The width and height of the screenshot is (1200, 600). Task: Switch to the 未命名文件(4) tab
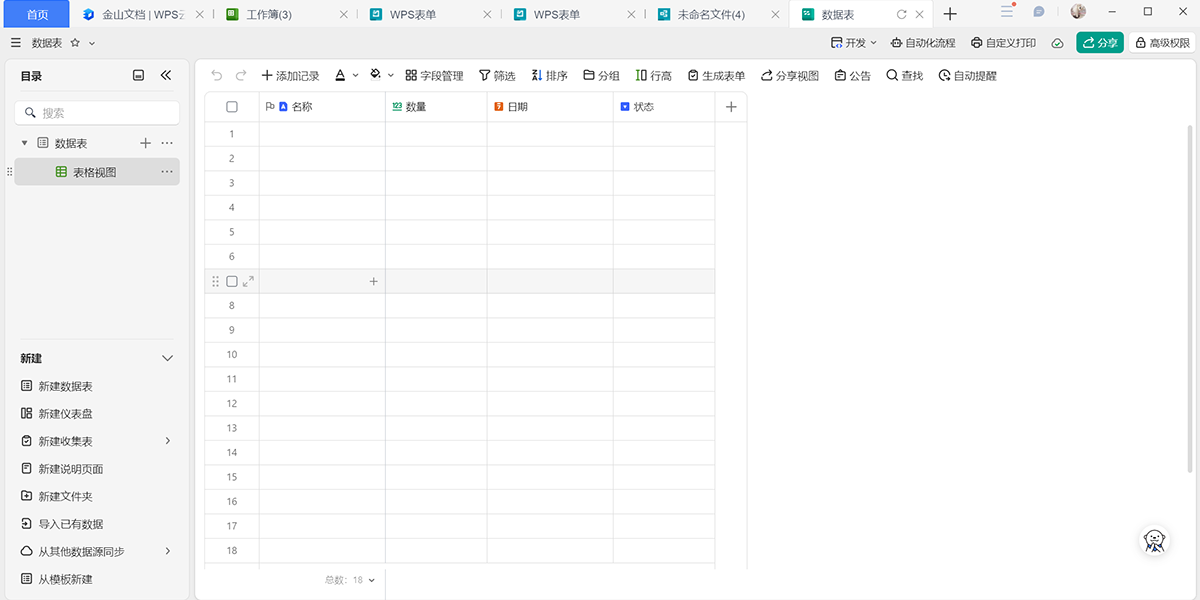click(710, 14)
